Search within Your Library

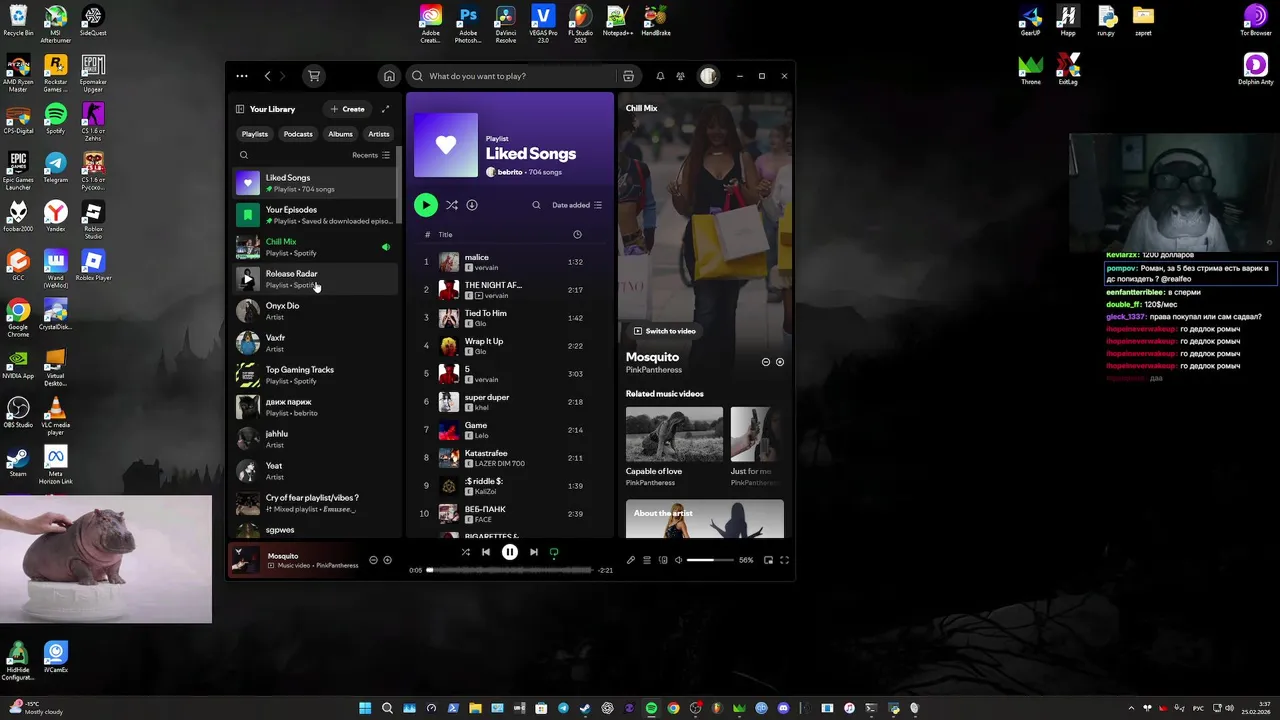[244, 155]
